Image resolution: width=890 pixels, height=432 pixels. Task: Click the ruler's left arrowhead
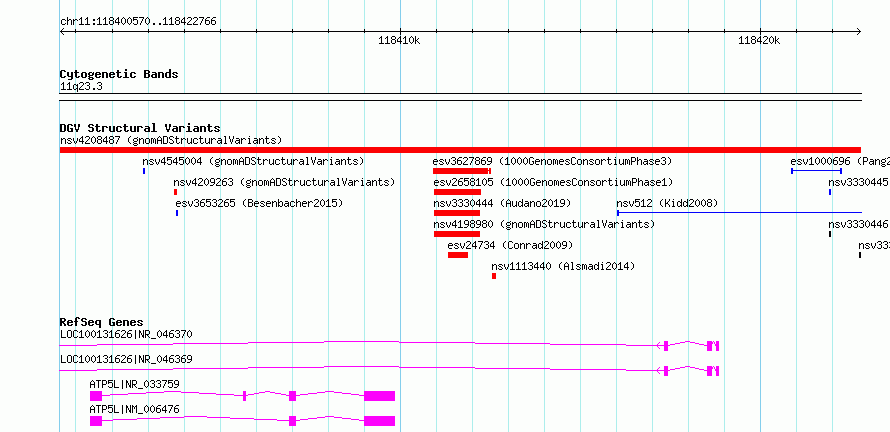[62, 31]
